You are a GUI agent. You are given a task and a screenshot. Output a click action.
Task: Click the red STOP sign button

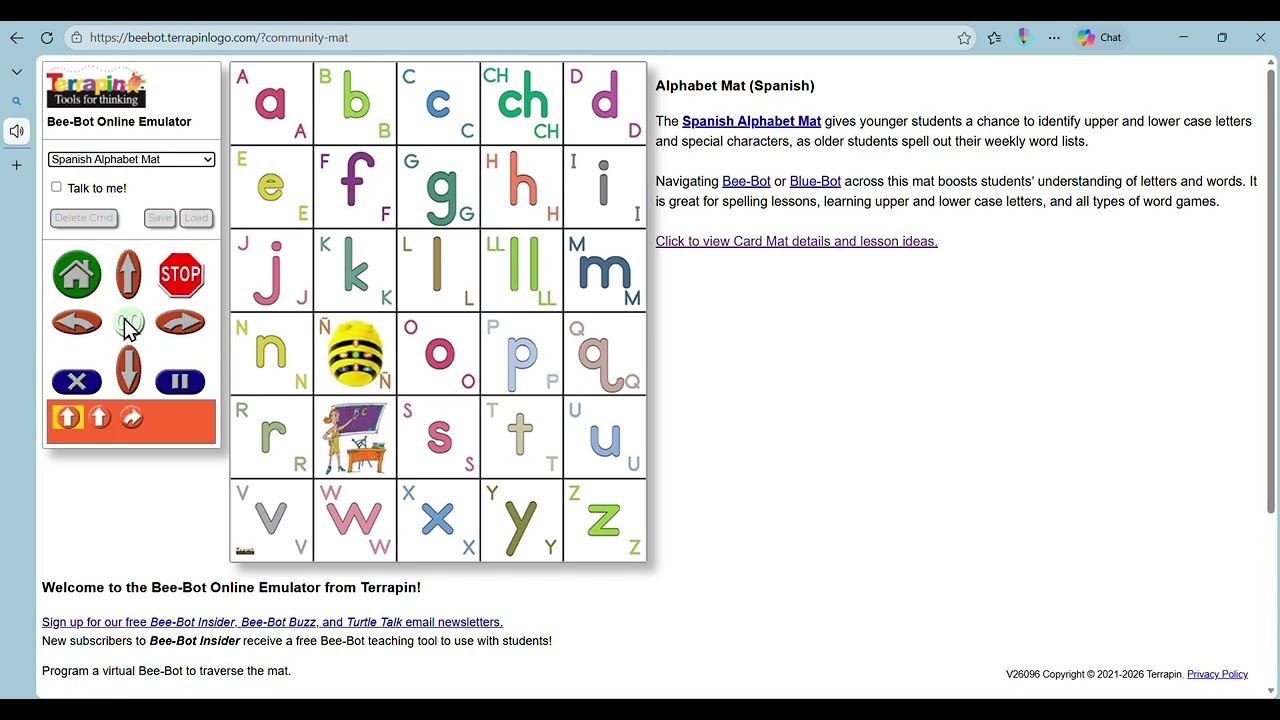[181, 275]
